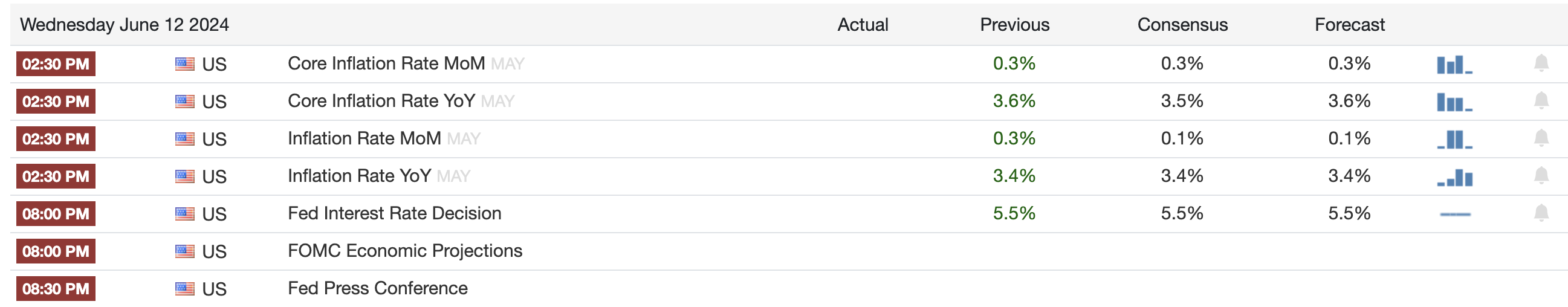Viewport: 1568px width, 307px height.
Task: Click bell icon for Fed Interest Rate Decision
Action: coord(1541,213)
